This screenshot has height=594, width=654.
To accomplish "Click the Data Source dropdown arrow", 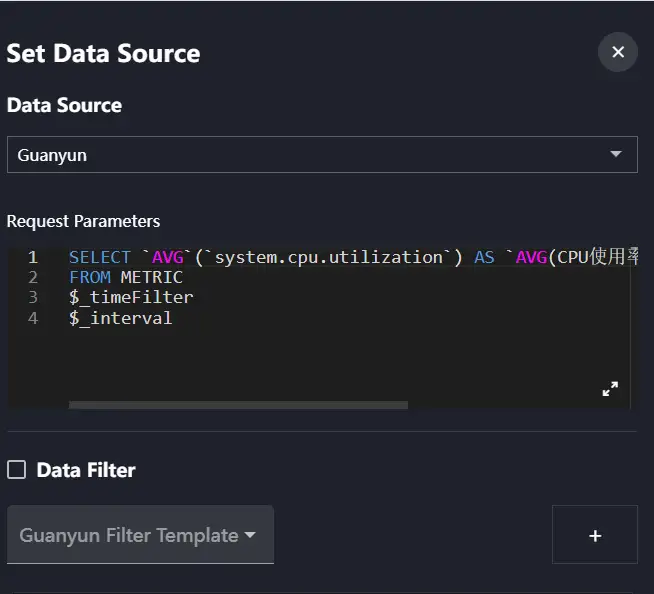I will [616, 155].
